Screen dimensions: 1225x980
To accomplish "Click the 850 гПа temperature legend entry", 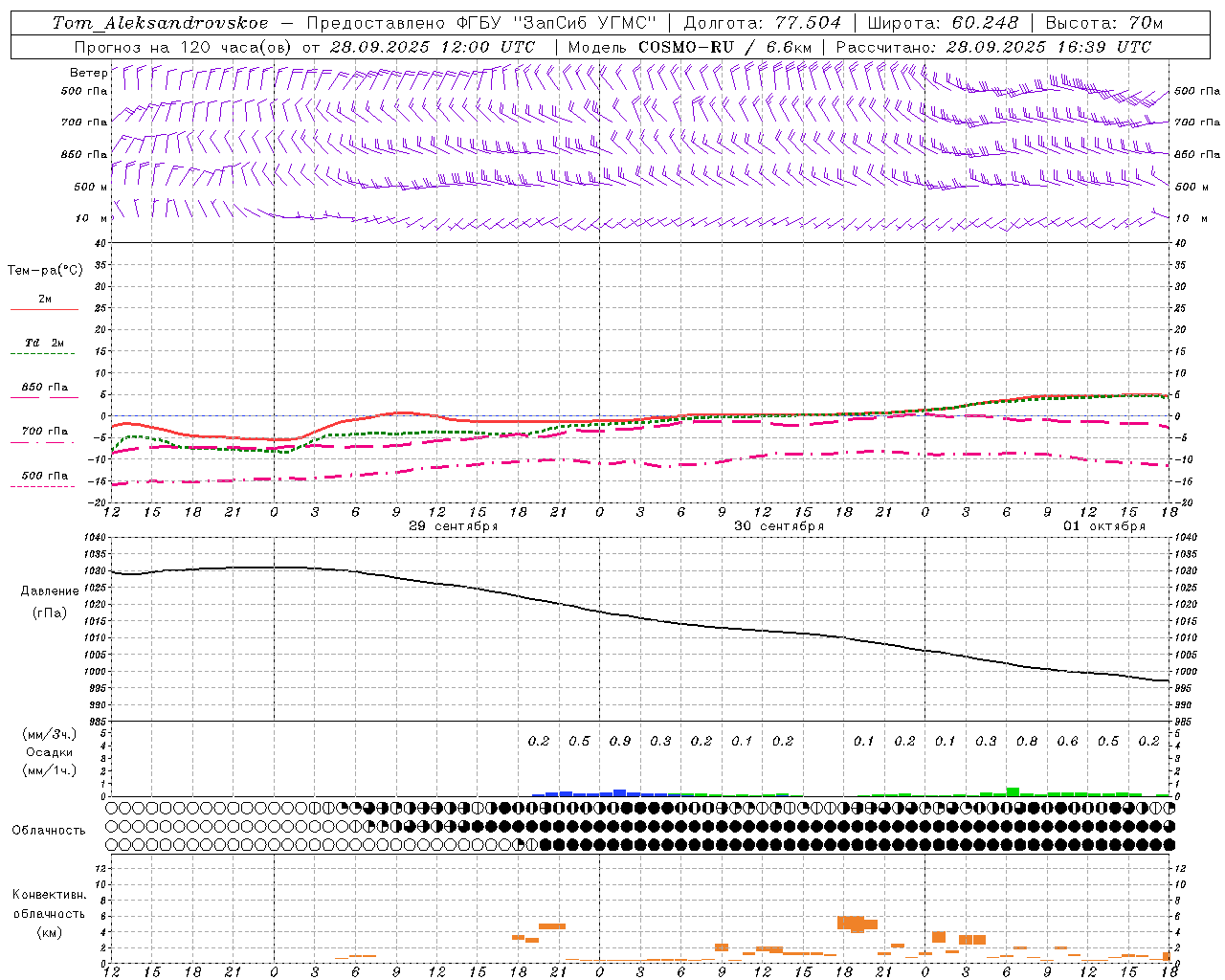I will pos(44,388).
